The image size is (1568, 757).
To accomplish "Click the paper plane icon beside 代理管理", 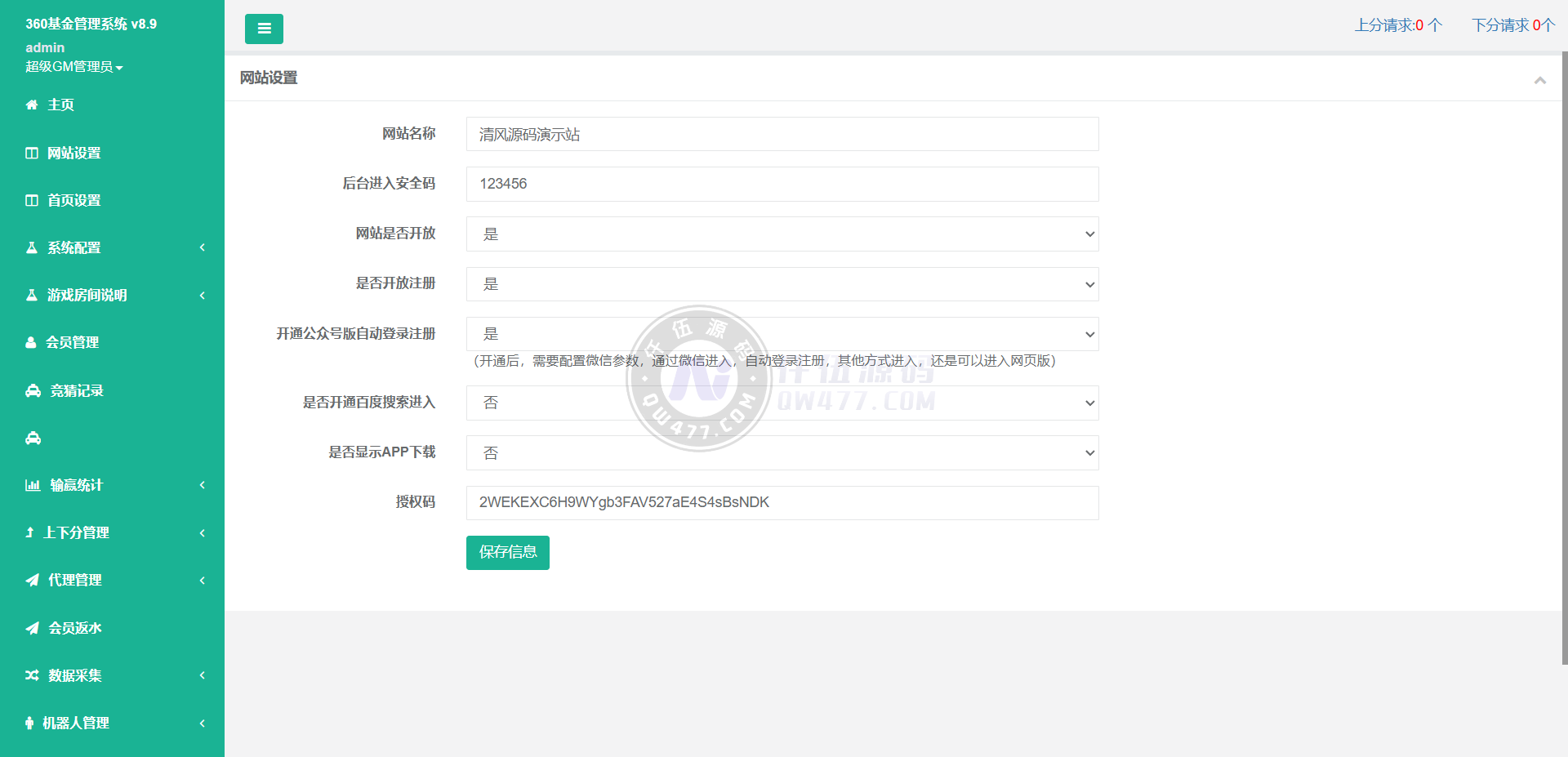I will point(32,580).
